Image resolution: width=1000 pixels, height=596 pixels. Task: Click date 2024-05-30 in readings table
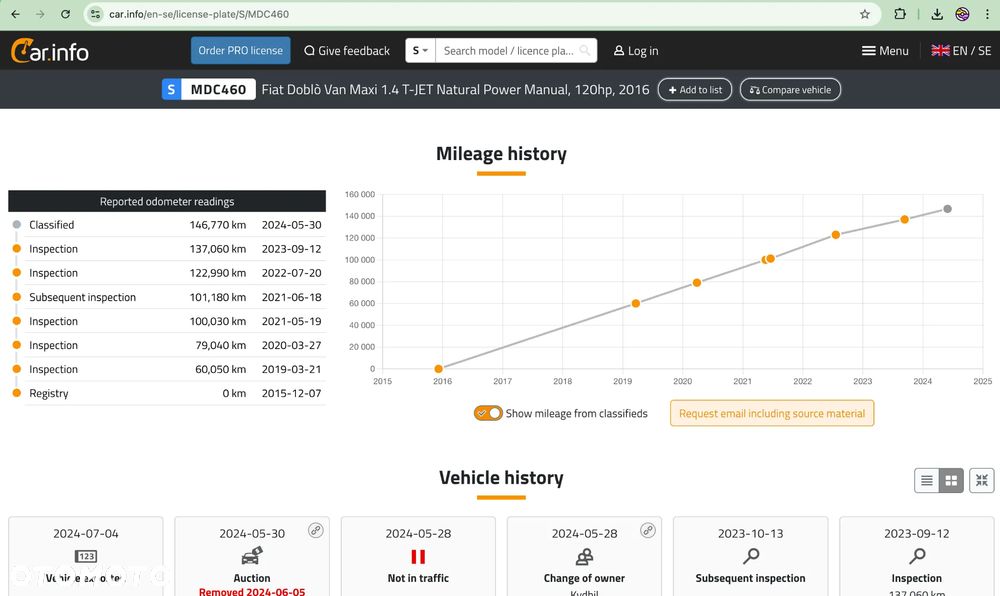pyautogui.click(x=291, y=224)
